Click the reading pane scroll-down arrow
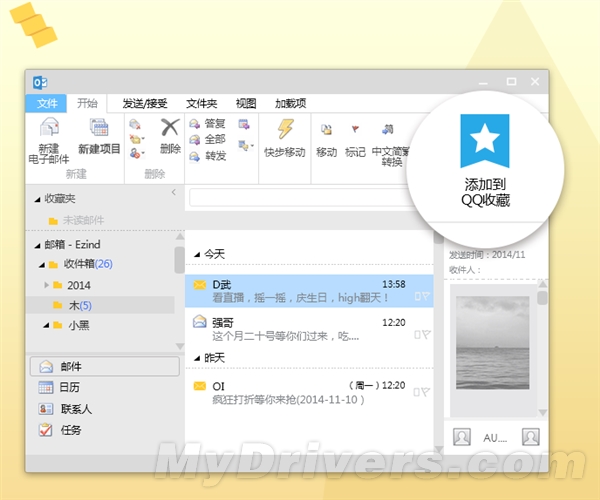Image resolution: width=600 pixels, height=500 pixels. click(543, 412)
